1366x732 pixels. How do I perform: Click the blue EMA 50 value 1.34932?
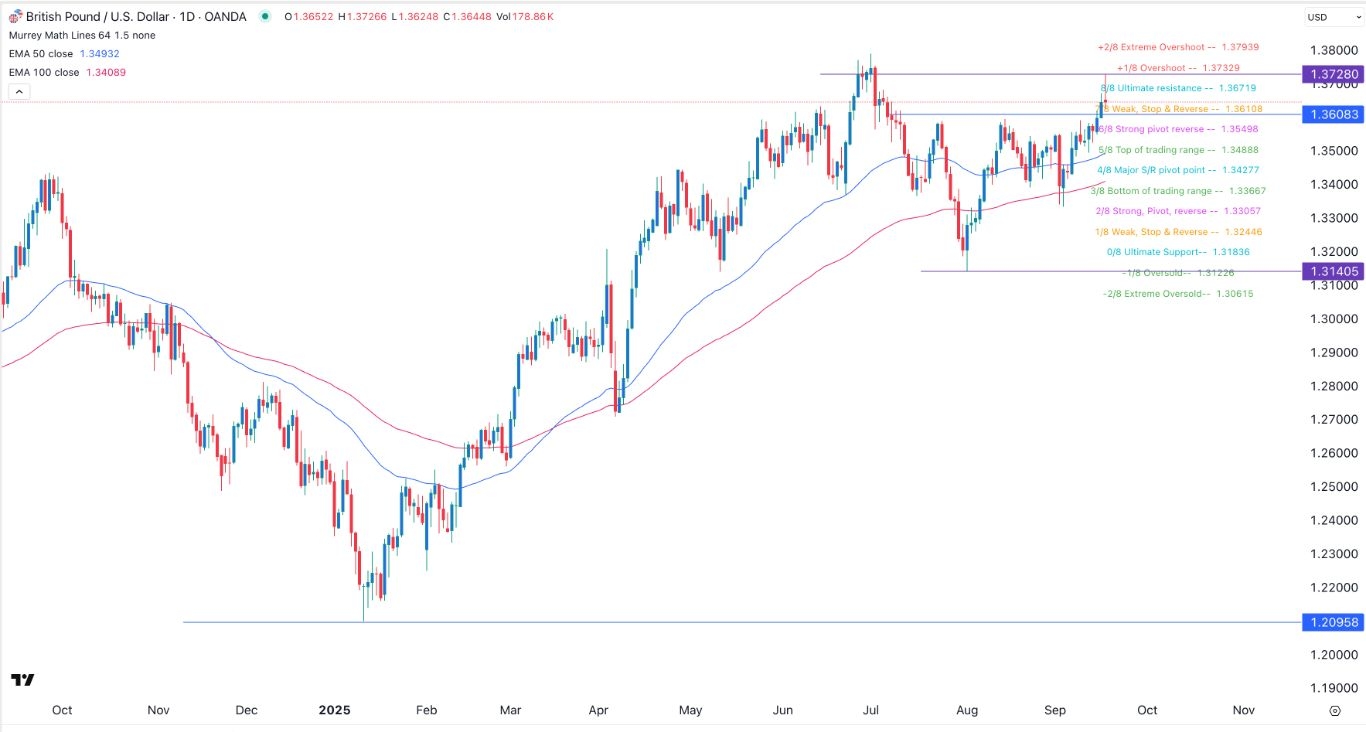coord(102,53)
